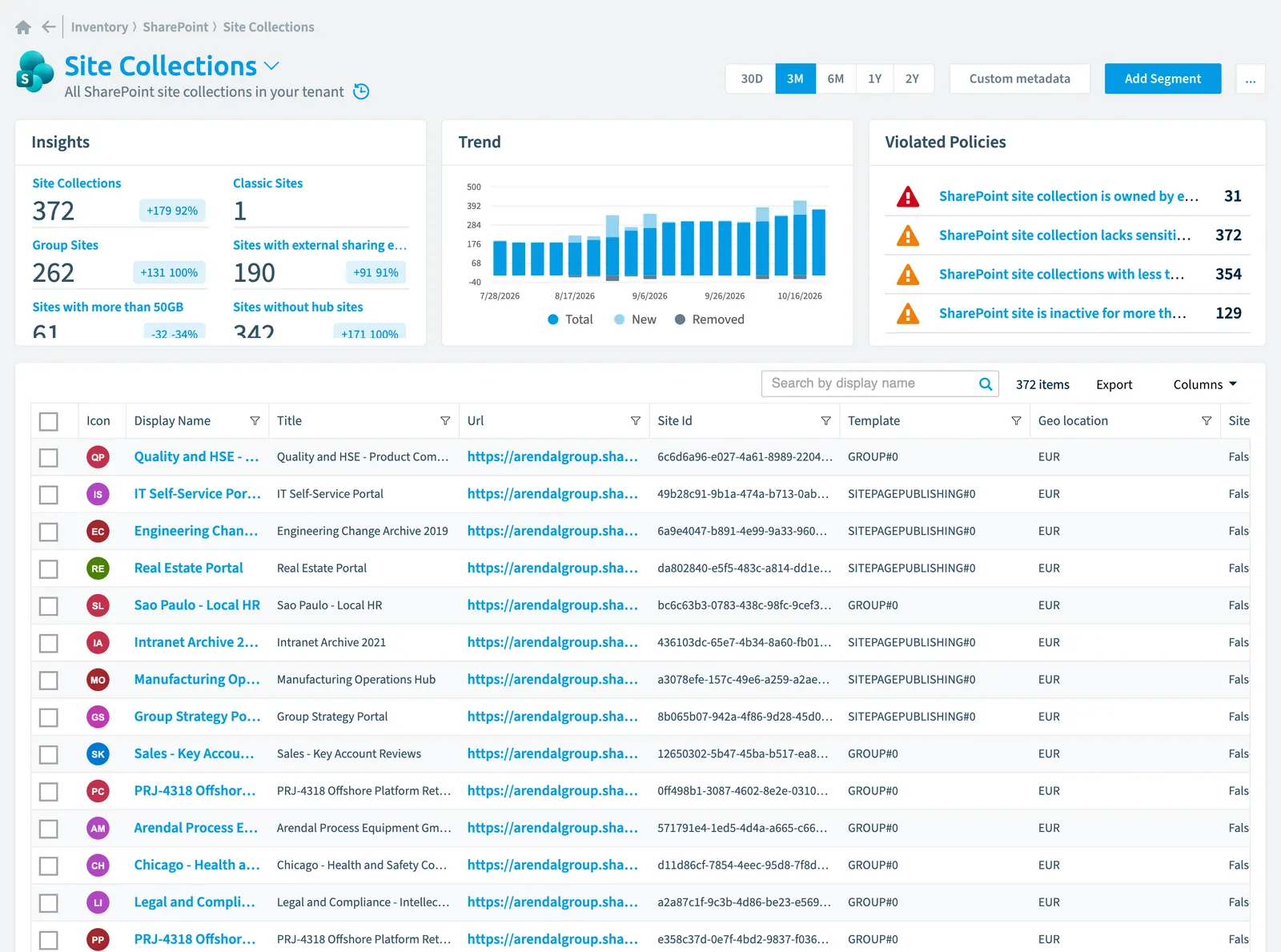The height and width of the screenshot is (952, 1281).
Task: Click the SK avatar icon
Action: pos(98,754)
